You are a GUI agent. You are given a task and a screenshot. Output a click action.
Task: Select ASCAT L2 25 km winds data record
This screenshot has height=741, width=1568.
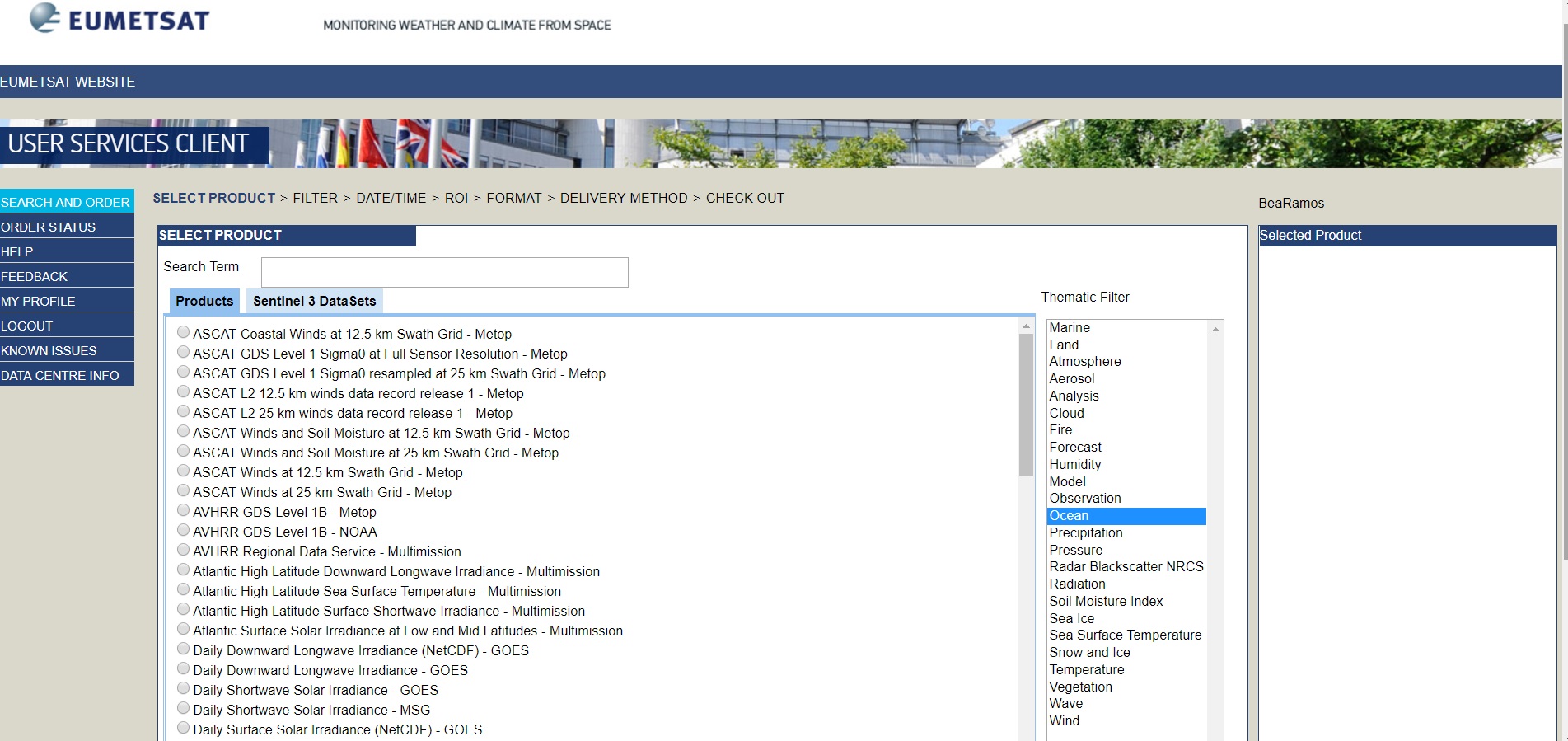tap(183, 412)
